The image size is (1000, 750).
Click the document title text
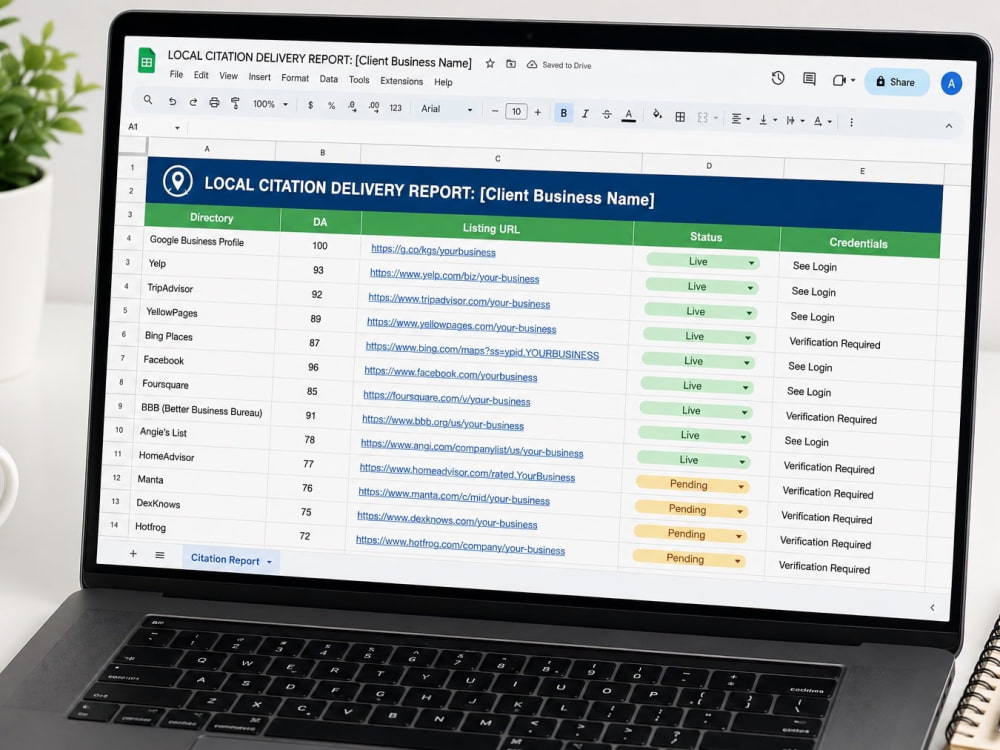[320, 59]
